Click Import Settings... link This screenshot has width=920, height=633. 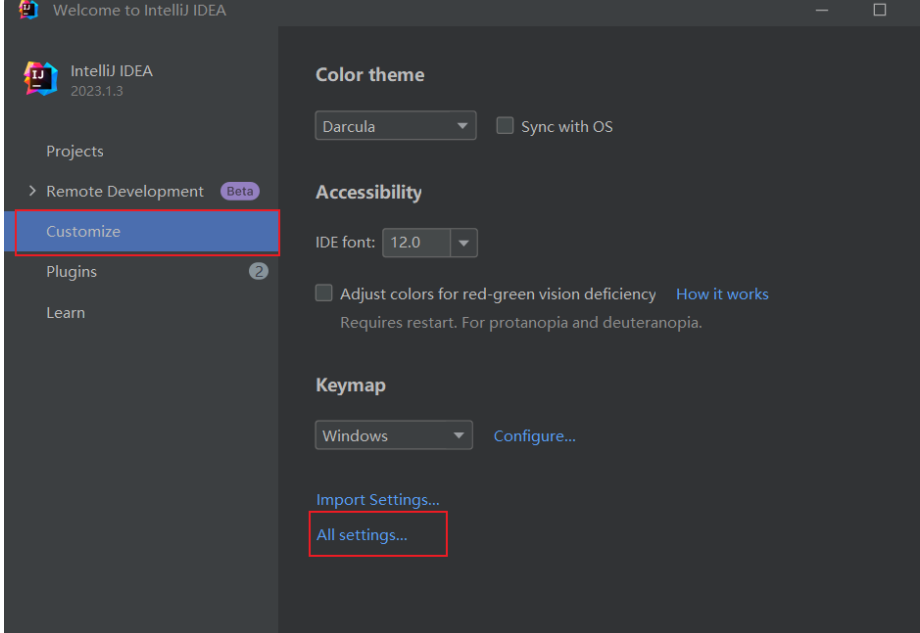378,499
